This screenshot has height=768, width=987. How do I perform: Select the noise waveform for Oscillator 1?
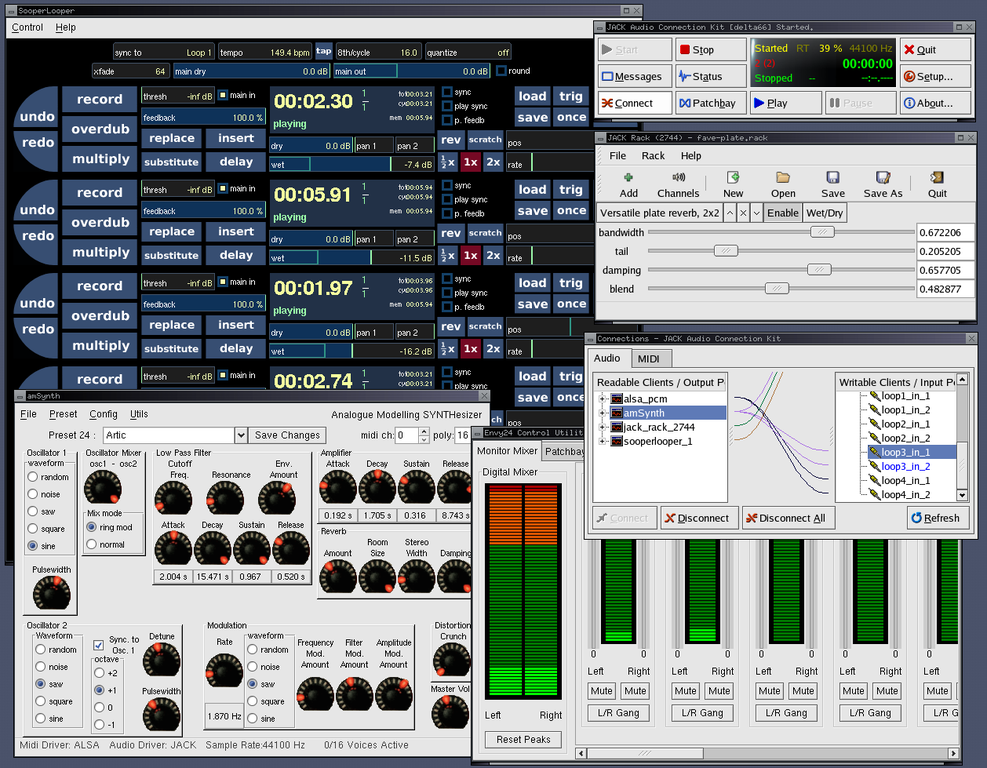point(34,494)
